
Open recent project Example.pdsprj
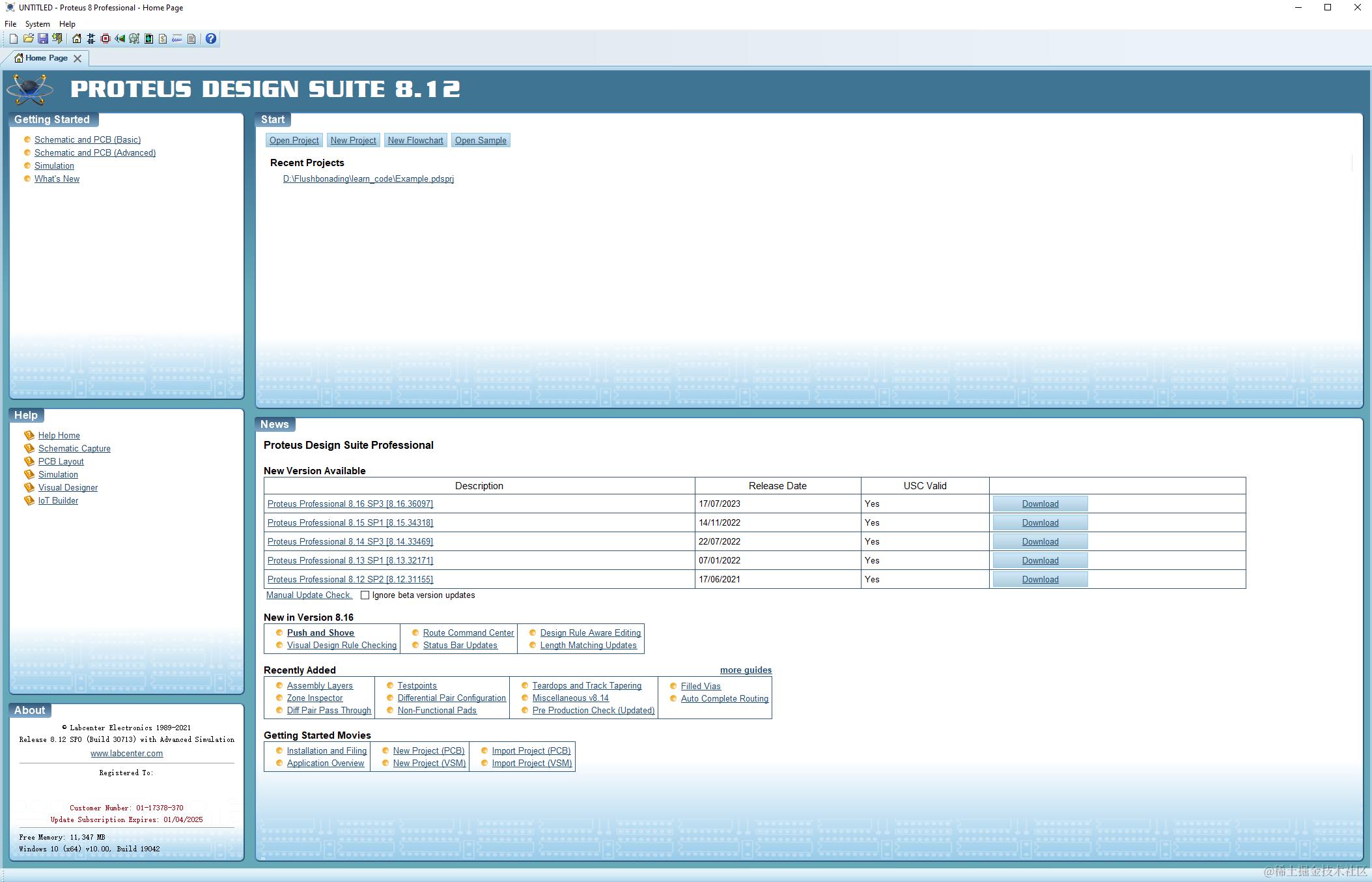click(x=369, y=178)
